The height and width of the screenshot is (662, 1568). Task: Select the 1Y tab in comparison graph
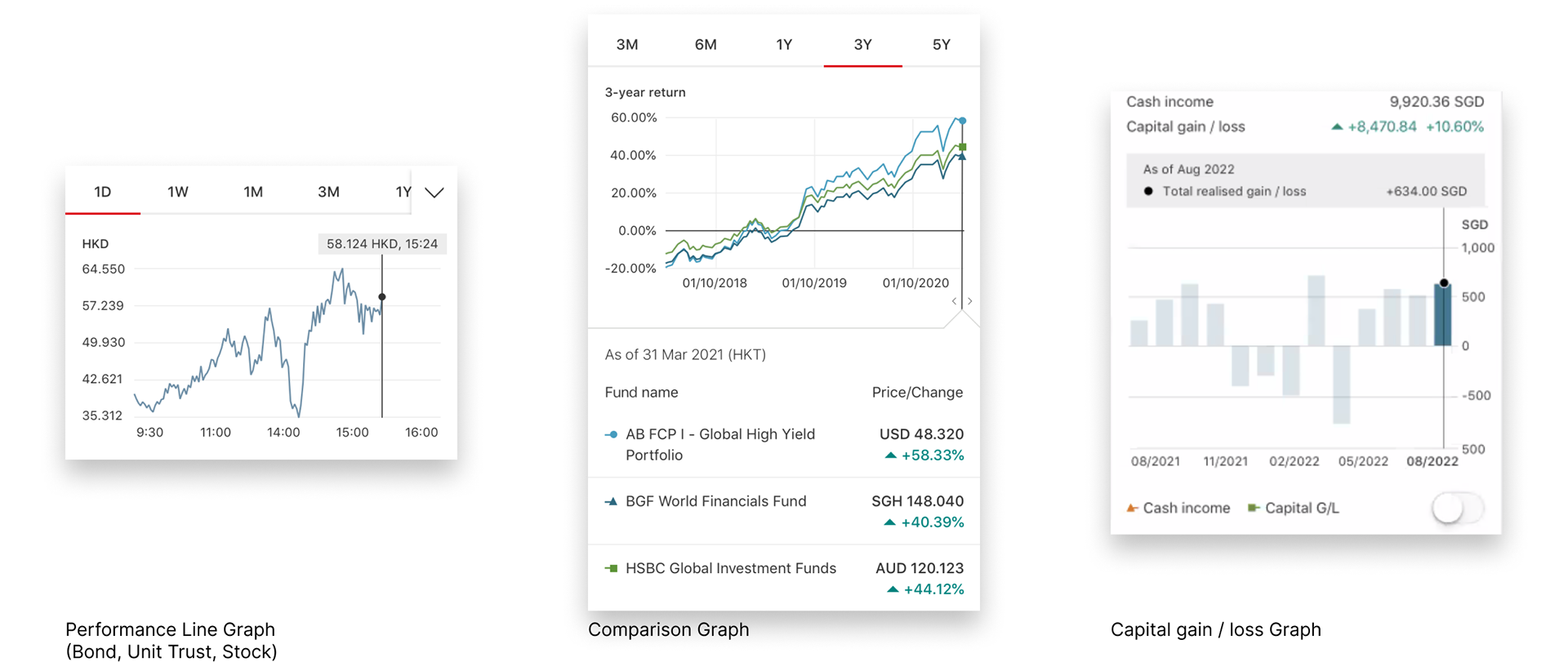point(784,45)
